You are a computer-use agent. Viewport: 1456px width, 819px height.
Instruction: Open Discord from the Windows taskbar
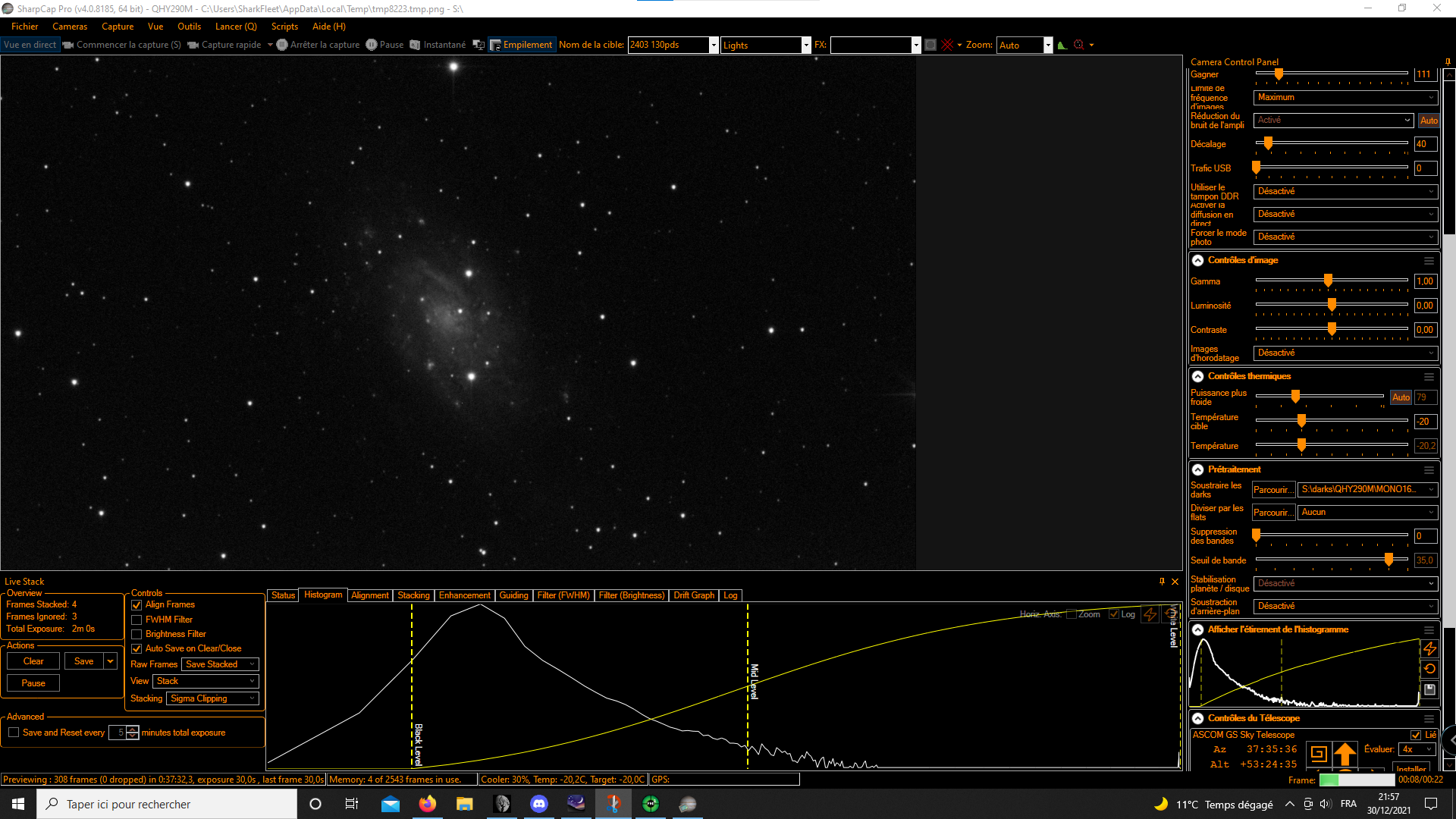(x=539, y=804)
